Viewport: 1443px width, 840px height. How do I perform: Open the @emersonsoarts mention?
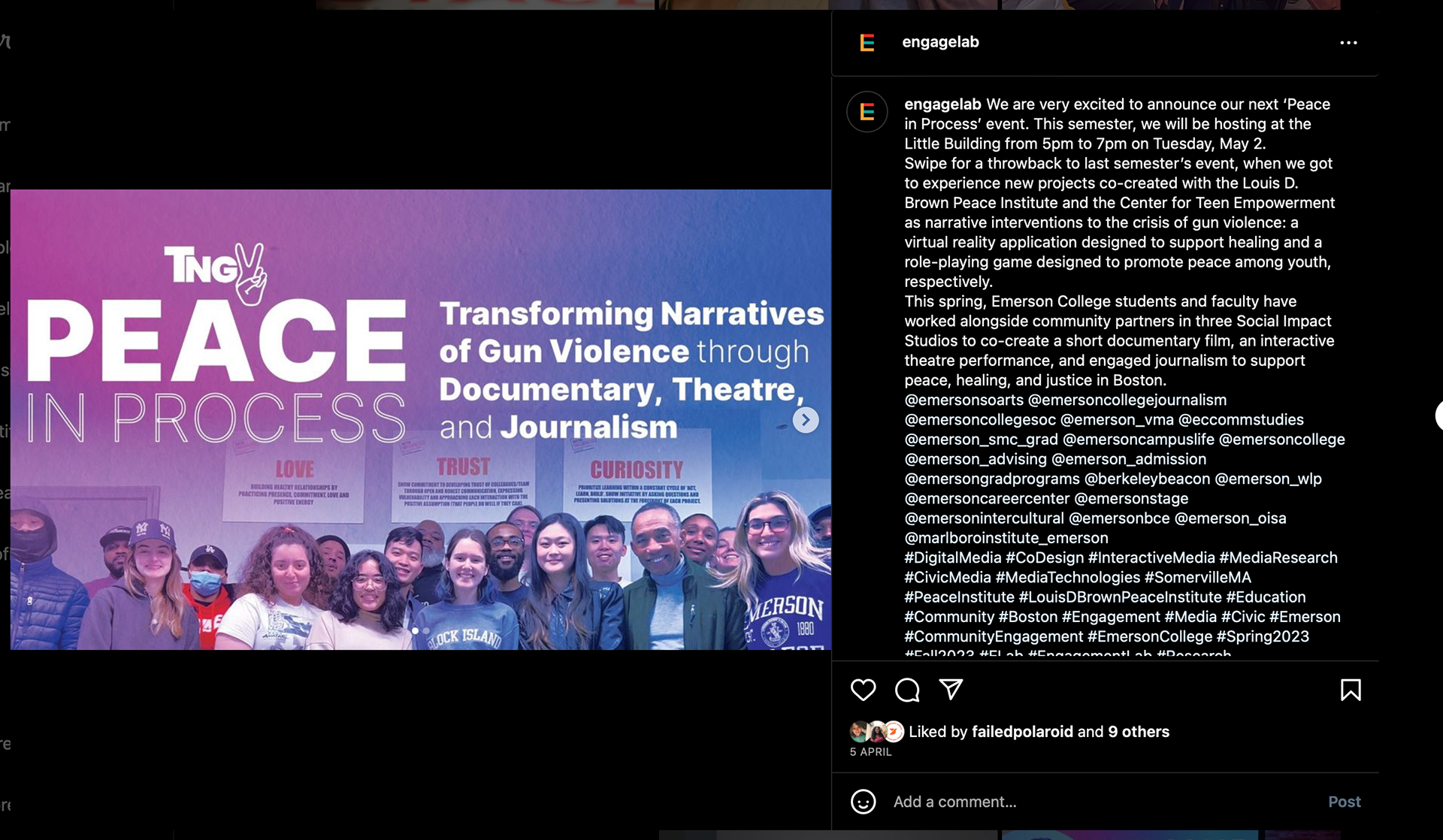coord(964,400)
